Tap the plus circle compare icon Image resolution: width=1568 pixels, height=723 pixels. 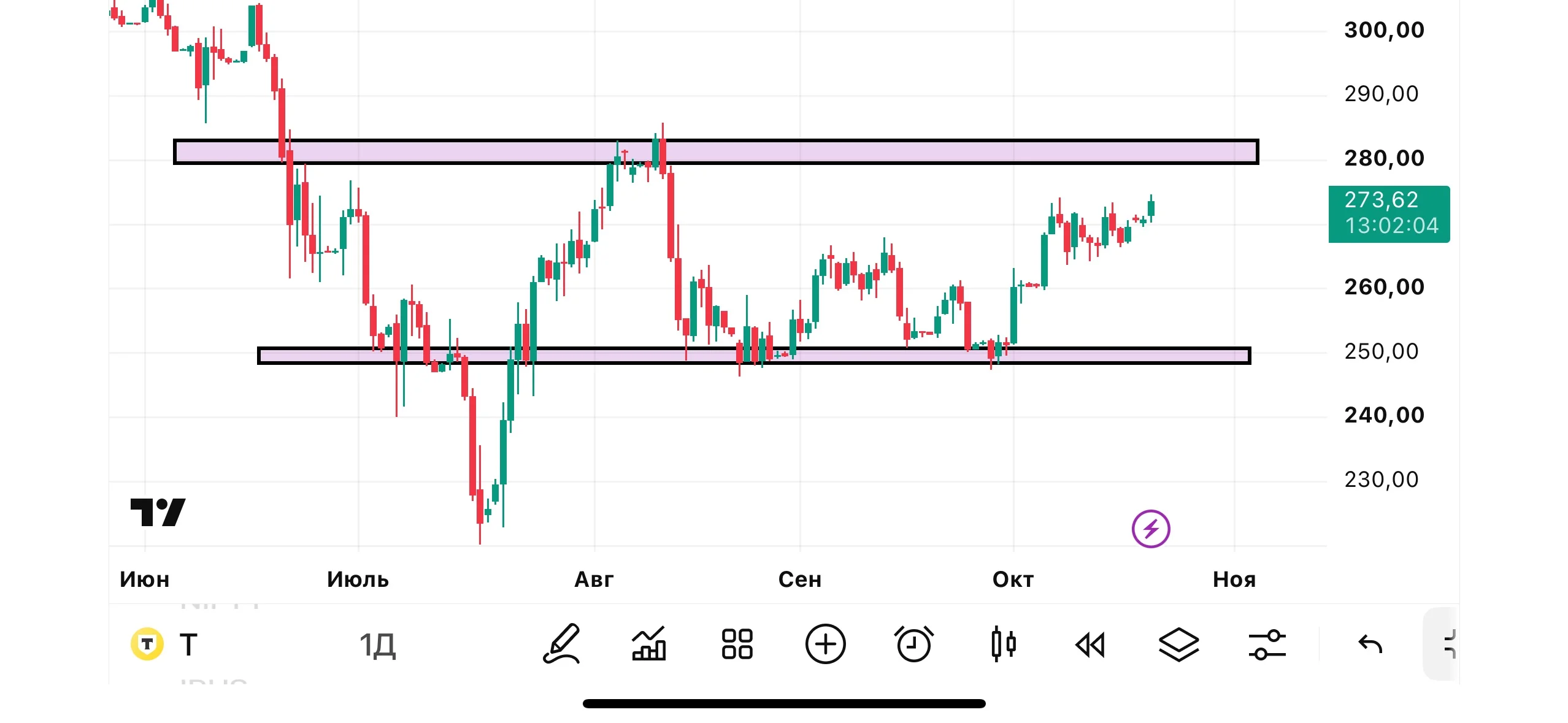(825, 644)
